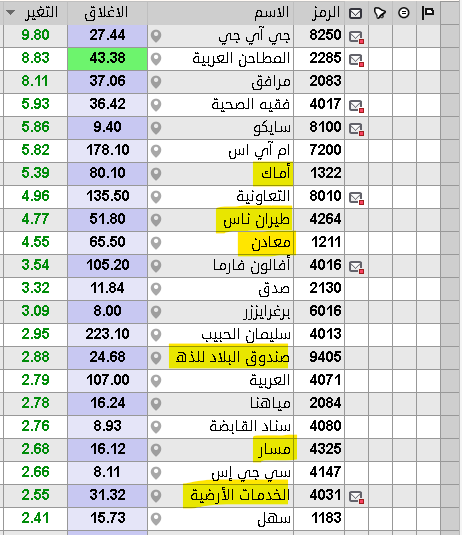Select stock name سناد القابضة

pos(250,426)
